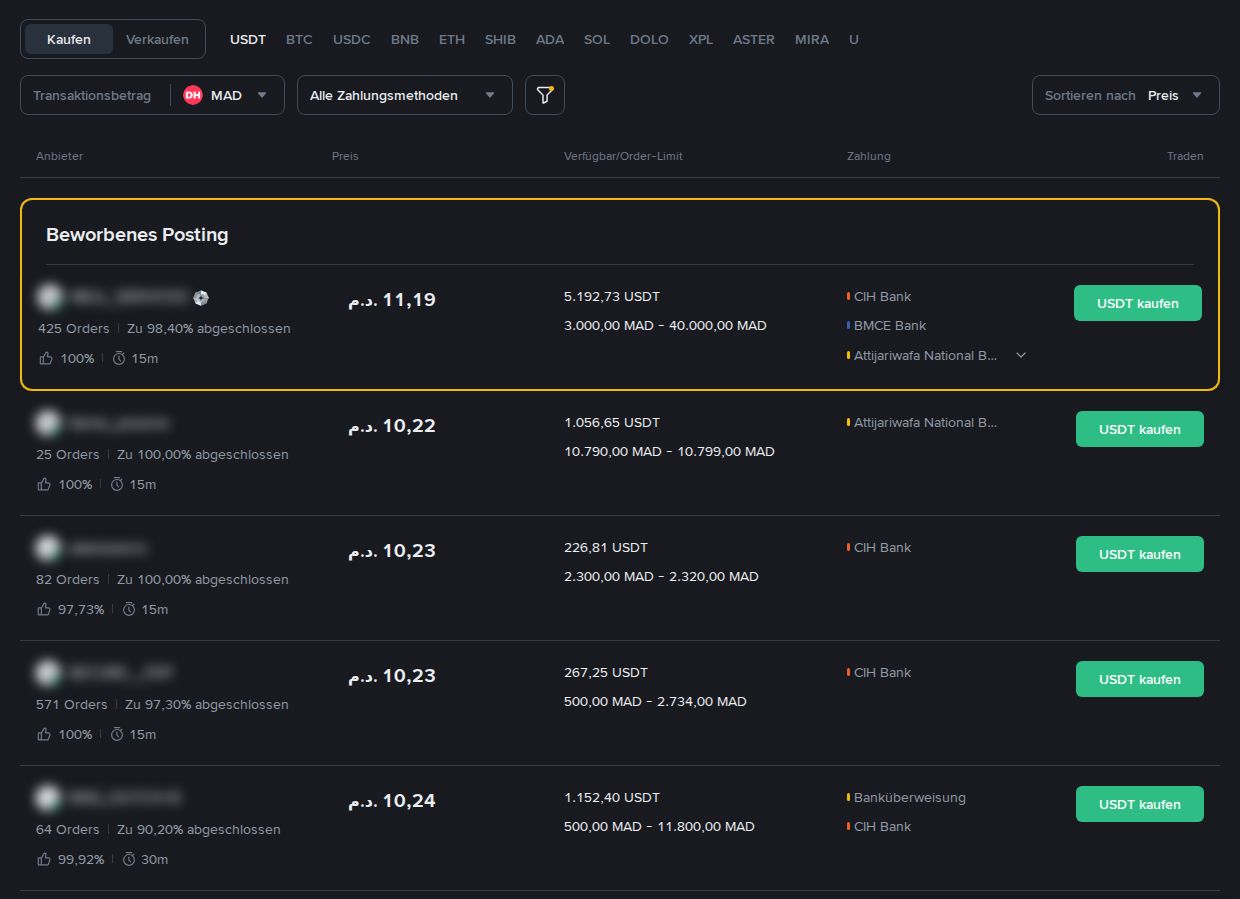Select the USDT coin tab
This screenshot has height=899, width=1240.
click(248, 40)
